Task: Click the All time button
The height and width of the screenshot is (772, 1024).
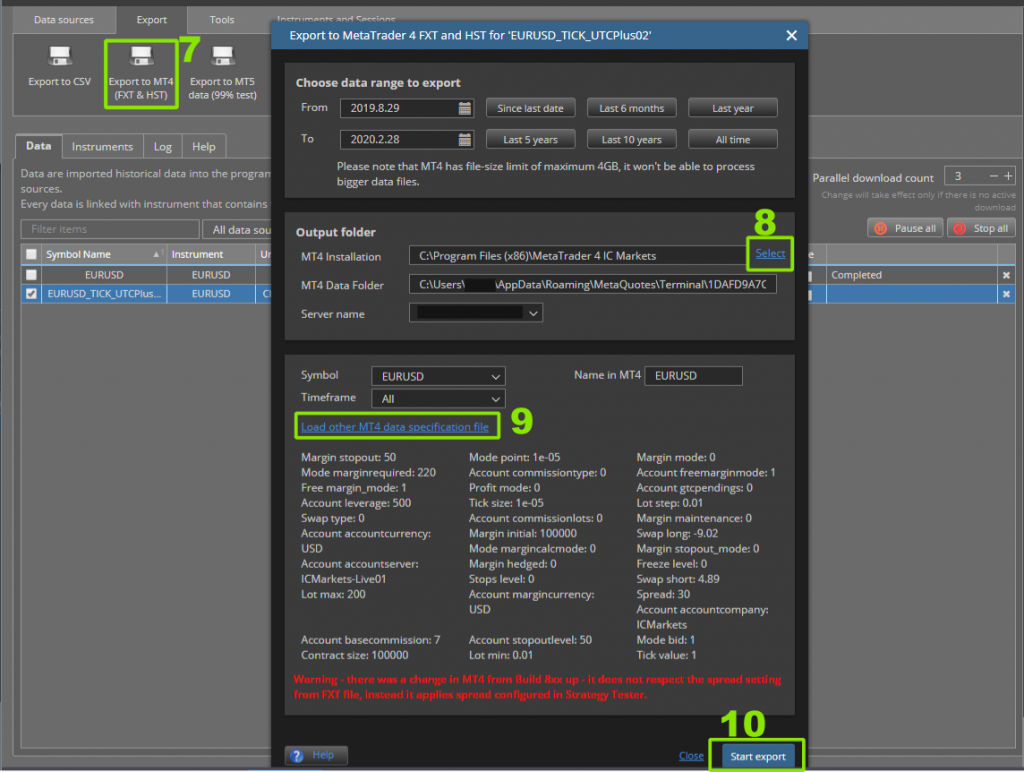Action: tap(733, 139)
